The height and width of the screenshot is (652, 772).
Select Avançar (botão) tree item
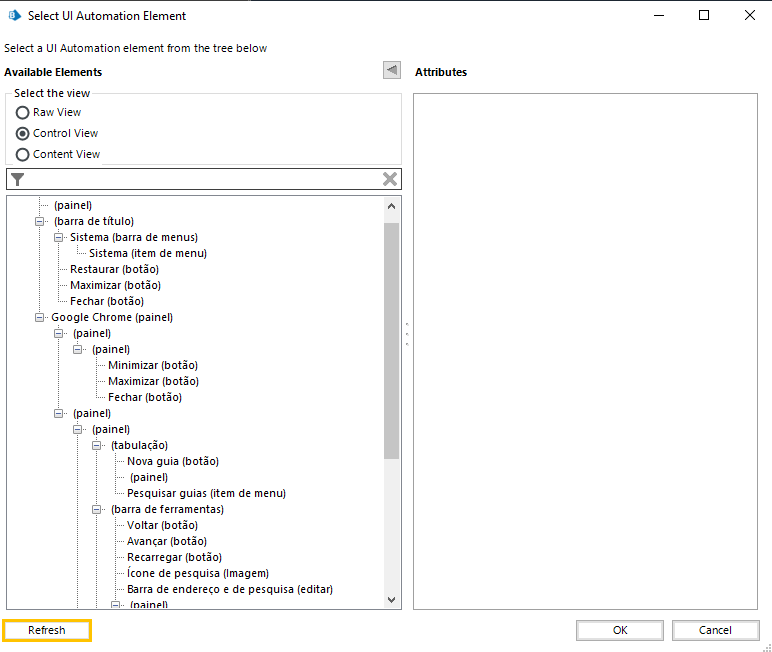[x=167, y=541]
